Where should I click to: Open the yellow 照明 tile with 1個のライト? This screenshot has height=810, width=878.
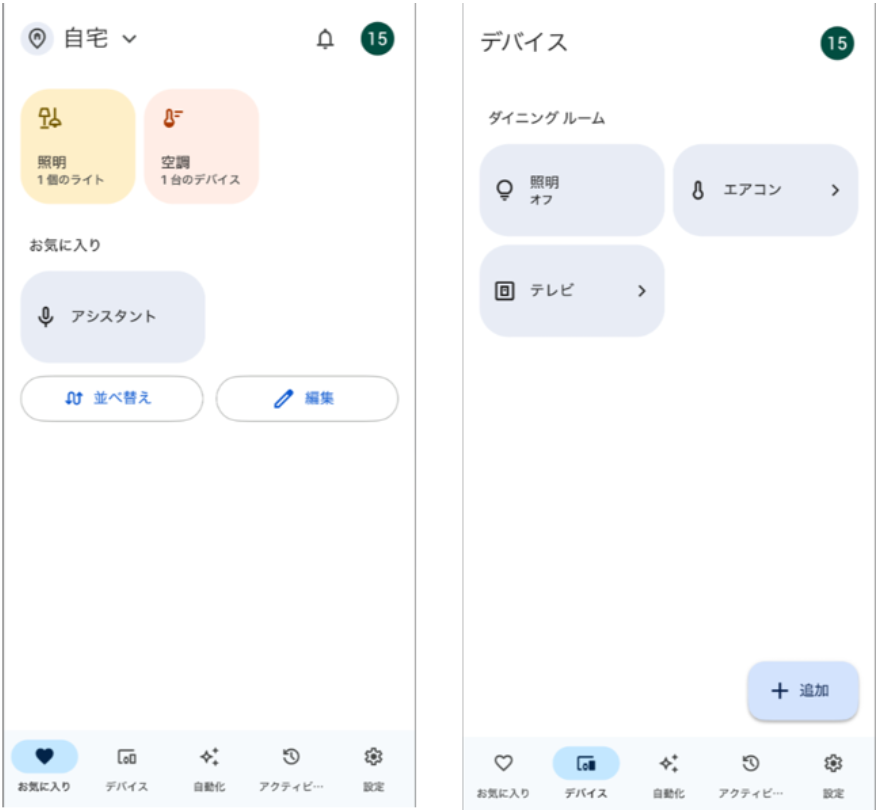[78, 146]
